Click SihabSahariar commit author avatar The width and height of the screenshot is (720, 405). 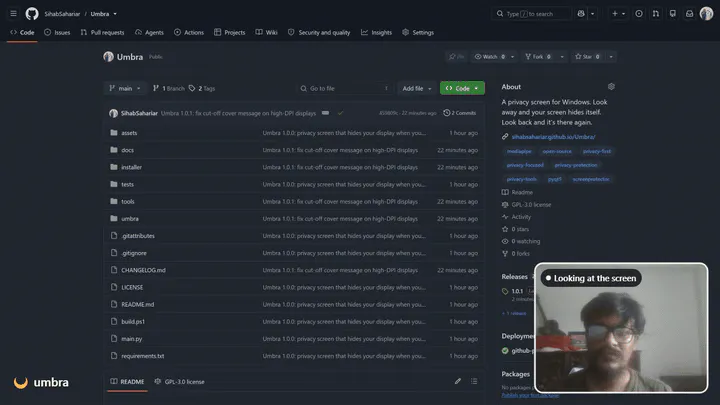113,113
